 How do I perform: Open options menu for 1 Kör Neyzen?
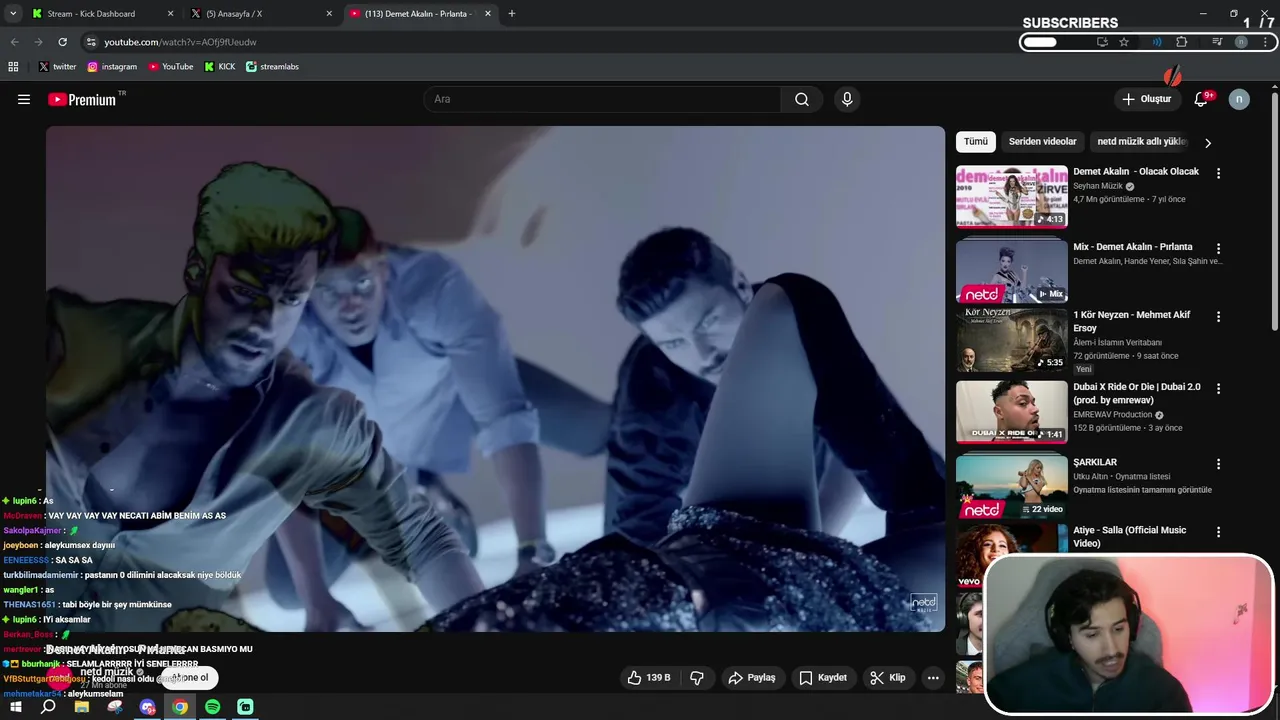coord(1218,317)
